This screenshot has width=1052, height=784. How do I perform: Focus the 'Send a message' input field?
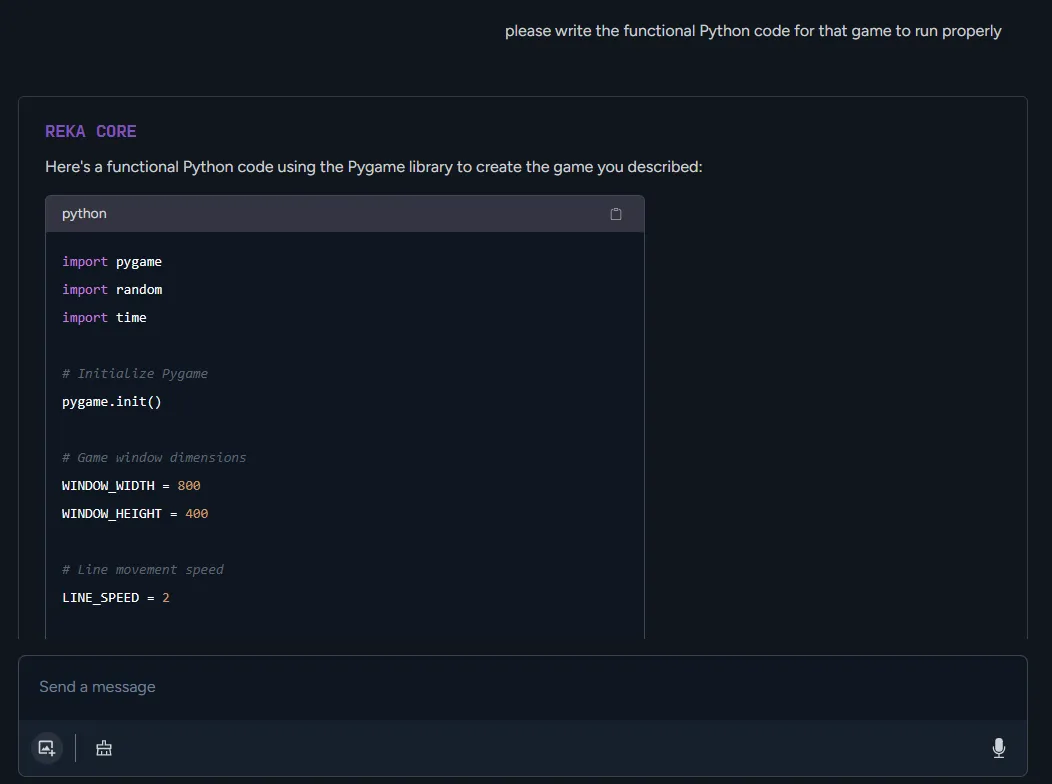click(523, 687)
